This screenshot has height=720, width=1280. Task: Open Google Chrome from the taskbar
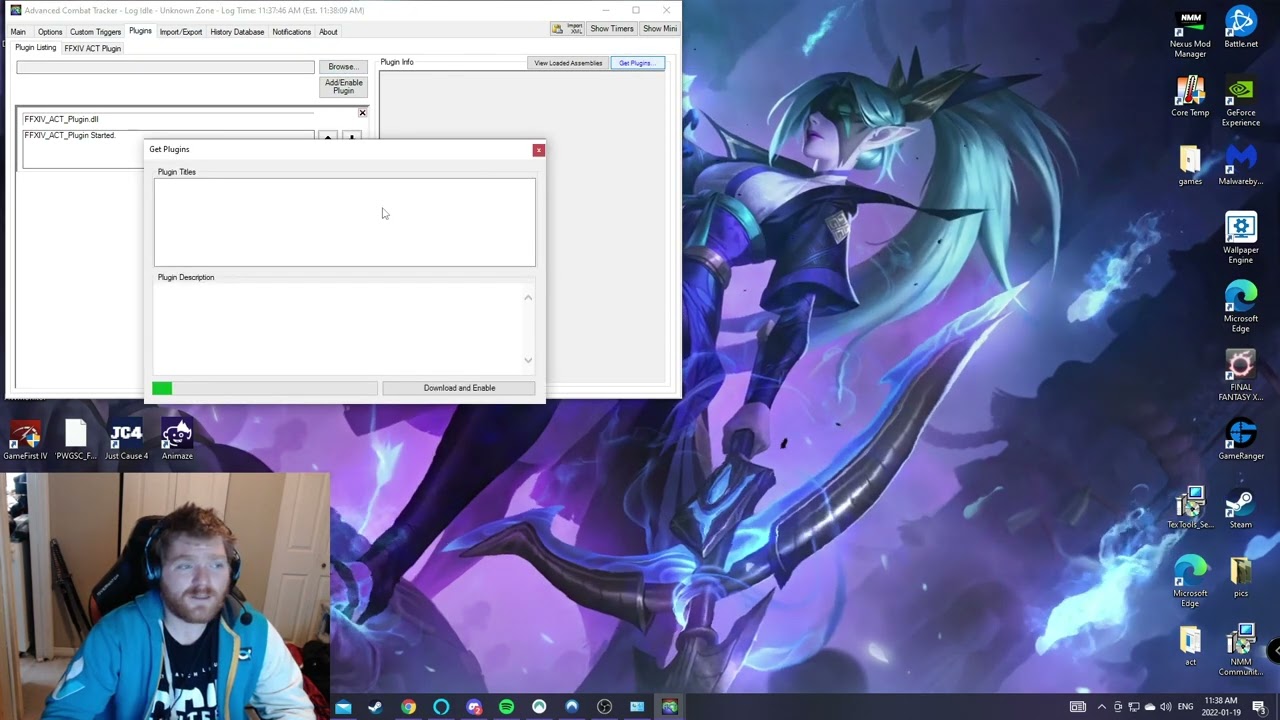click(408, 707)
